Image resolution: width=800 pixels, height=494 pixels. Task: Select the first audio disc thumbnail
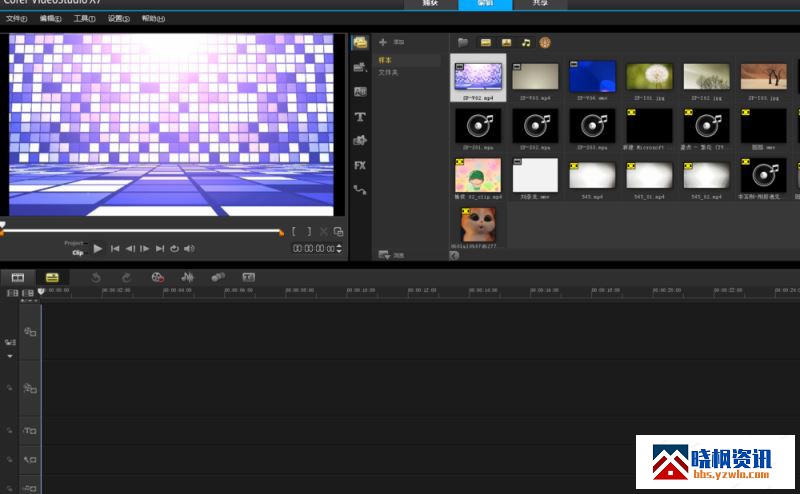point(478,126)
